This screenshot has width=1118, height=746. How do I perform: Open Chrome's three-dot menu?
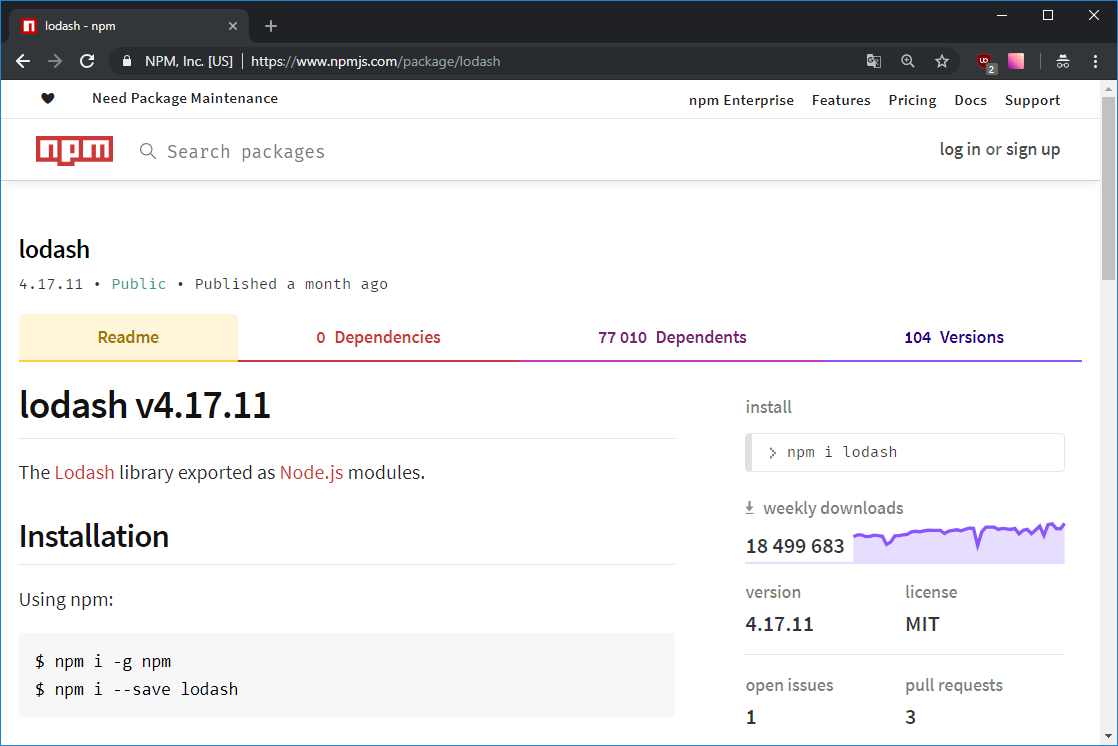(1095, 61)
